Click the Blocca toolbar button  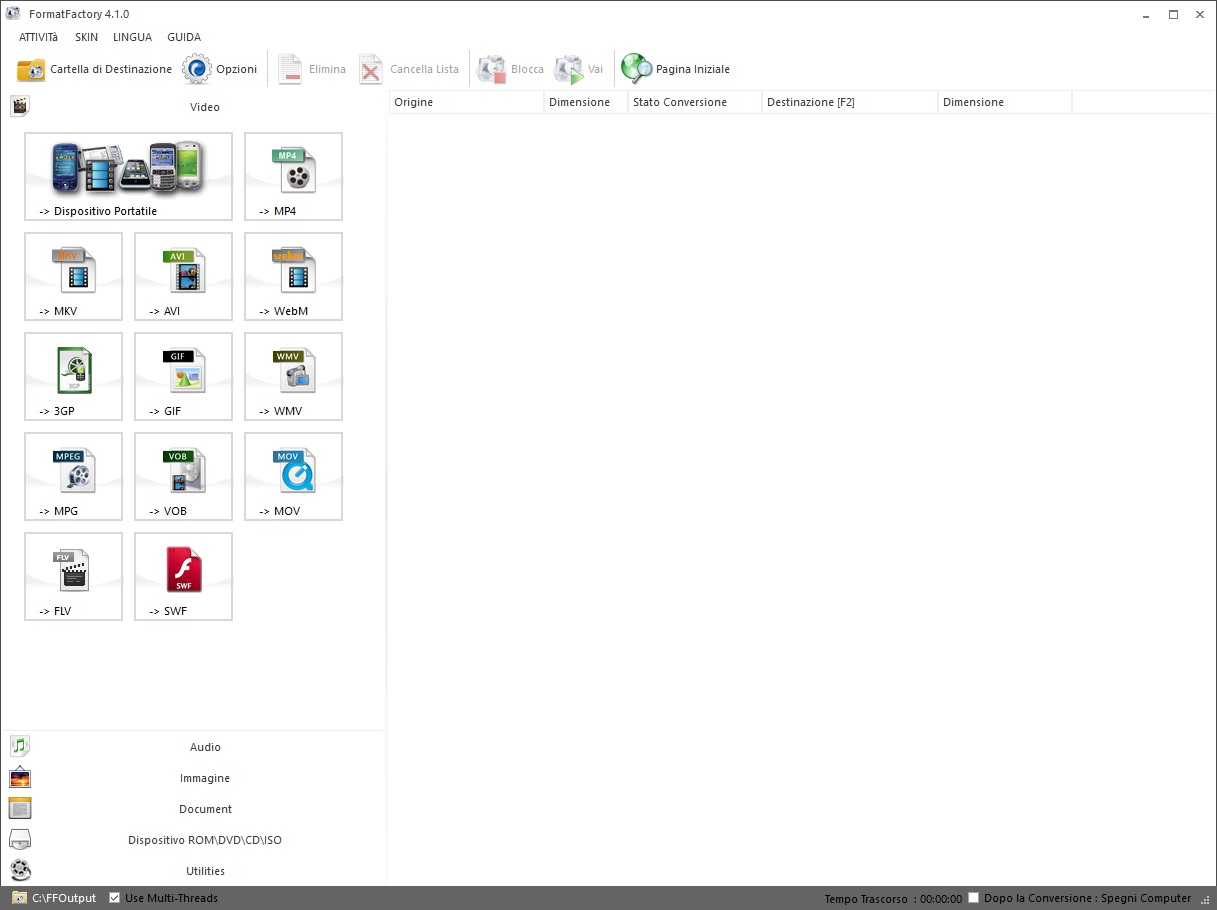coord(510,69)
